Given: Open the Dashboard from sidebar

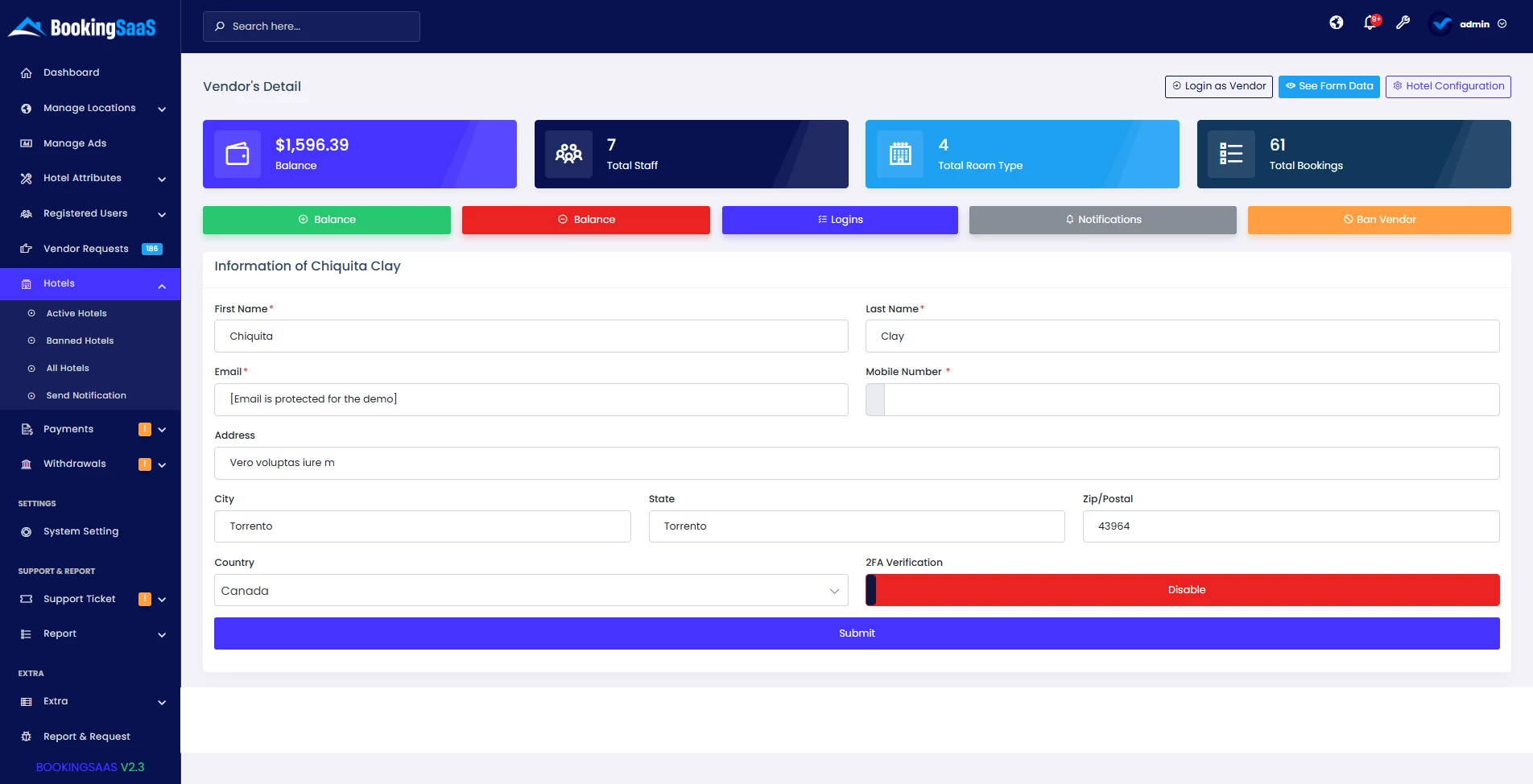Looking at the screenshot, I should point(71,72).
